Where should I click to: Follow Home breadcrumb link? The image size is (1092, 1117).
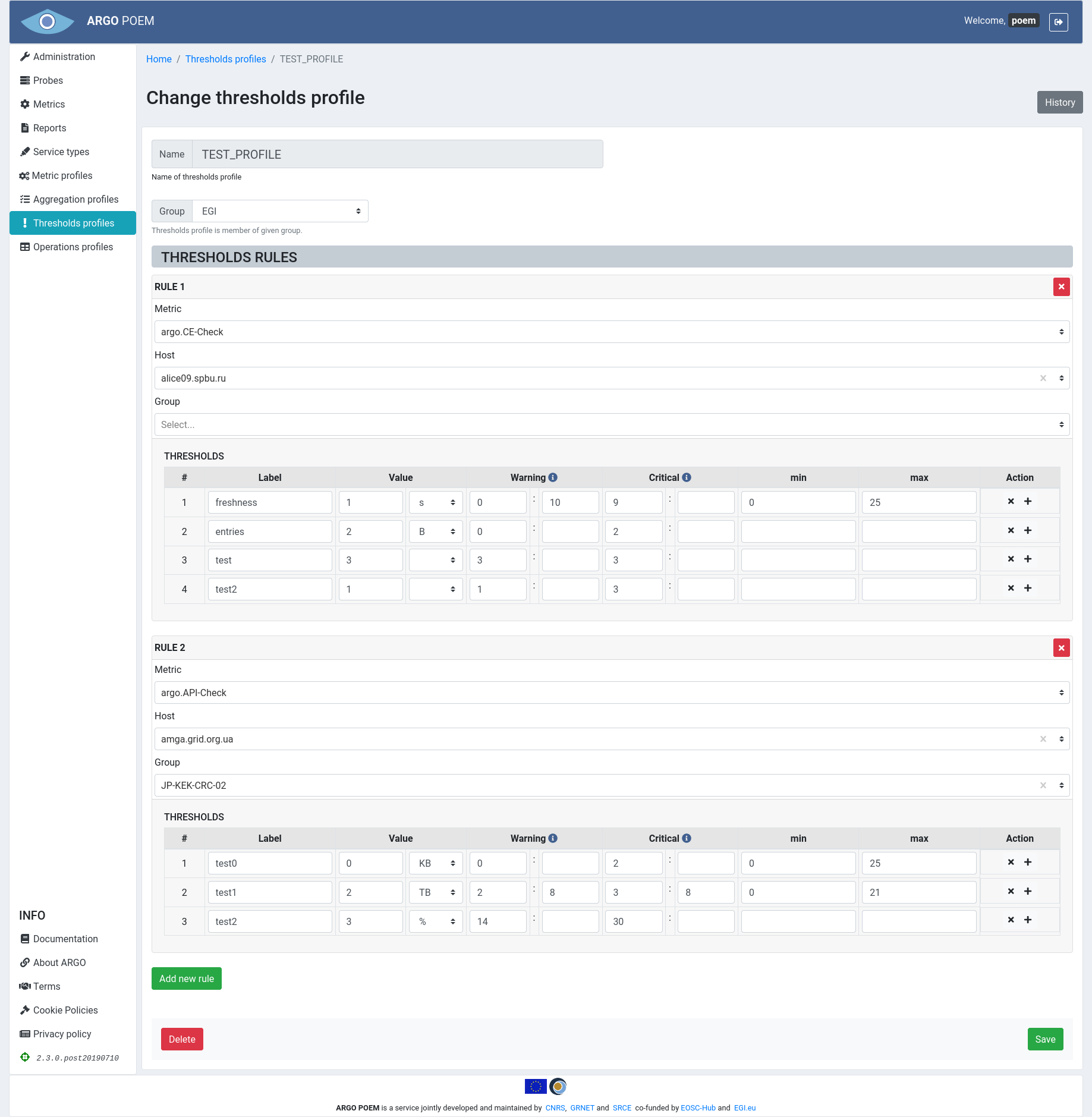[x=159, y=59]
